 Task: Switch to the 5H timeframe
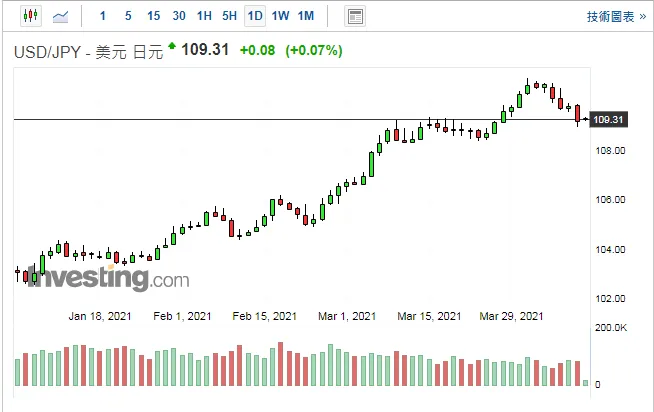click(x=229, y=16)
